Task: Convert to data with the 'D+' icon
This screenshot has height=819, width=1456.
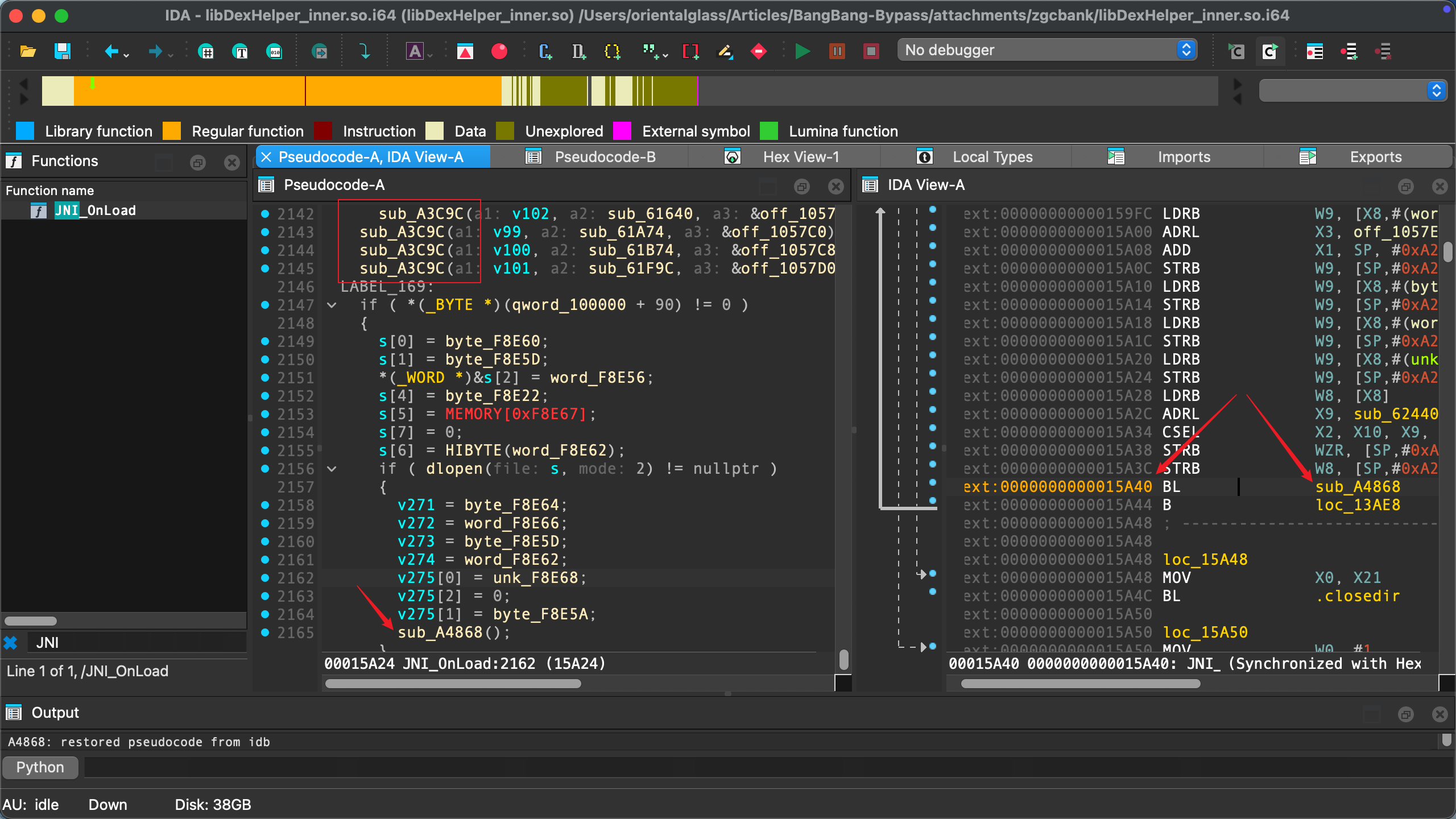Action: click(x=578, y=52)
